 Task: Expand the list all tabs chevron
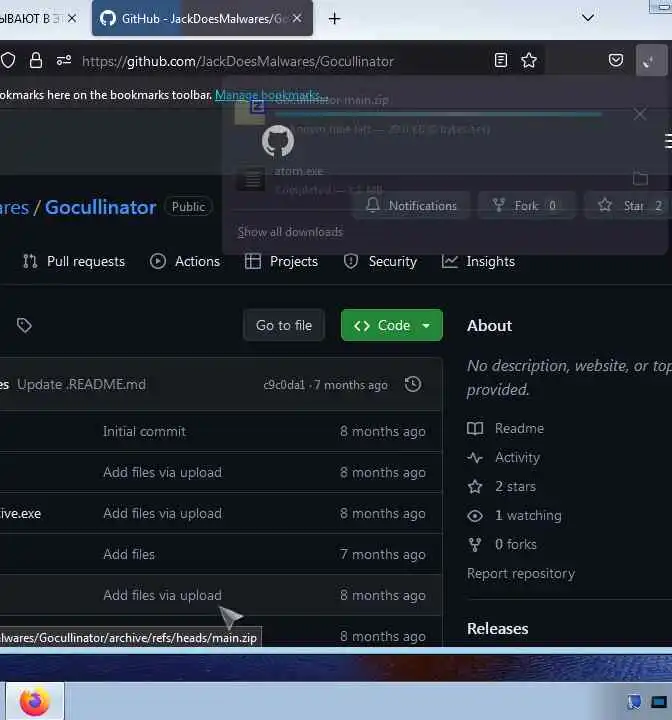click(587, 18)
